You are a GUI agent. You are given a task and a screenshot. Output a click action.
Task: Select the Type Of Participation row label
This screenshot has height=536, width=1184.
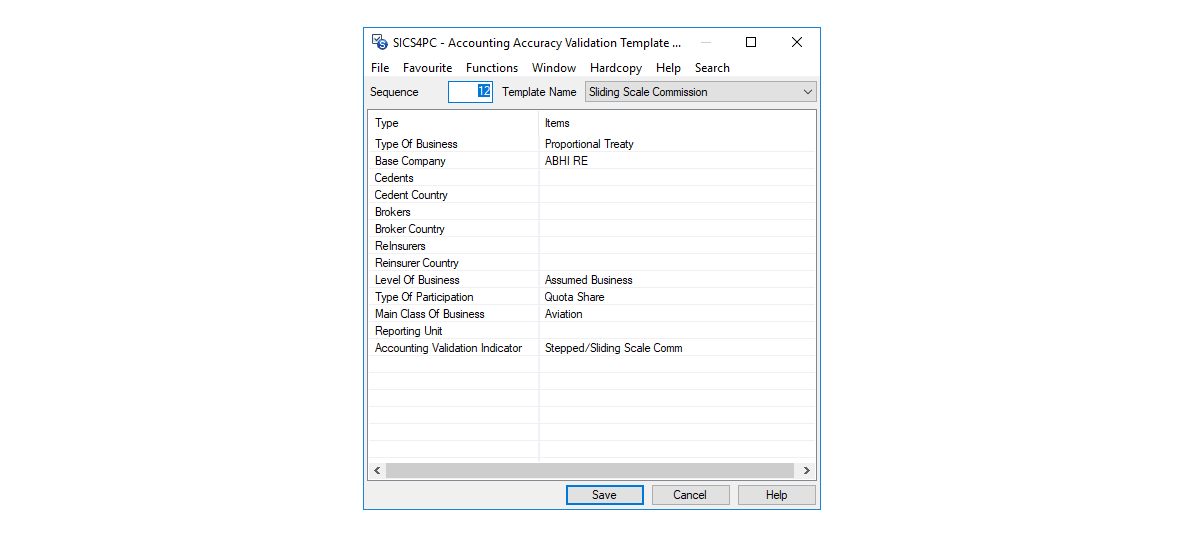[x=424, y=297]
